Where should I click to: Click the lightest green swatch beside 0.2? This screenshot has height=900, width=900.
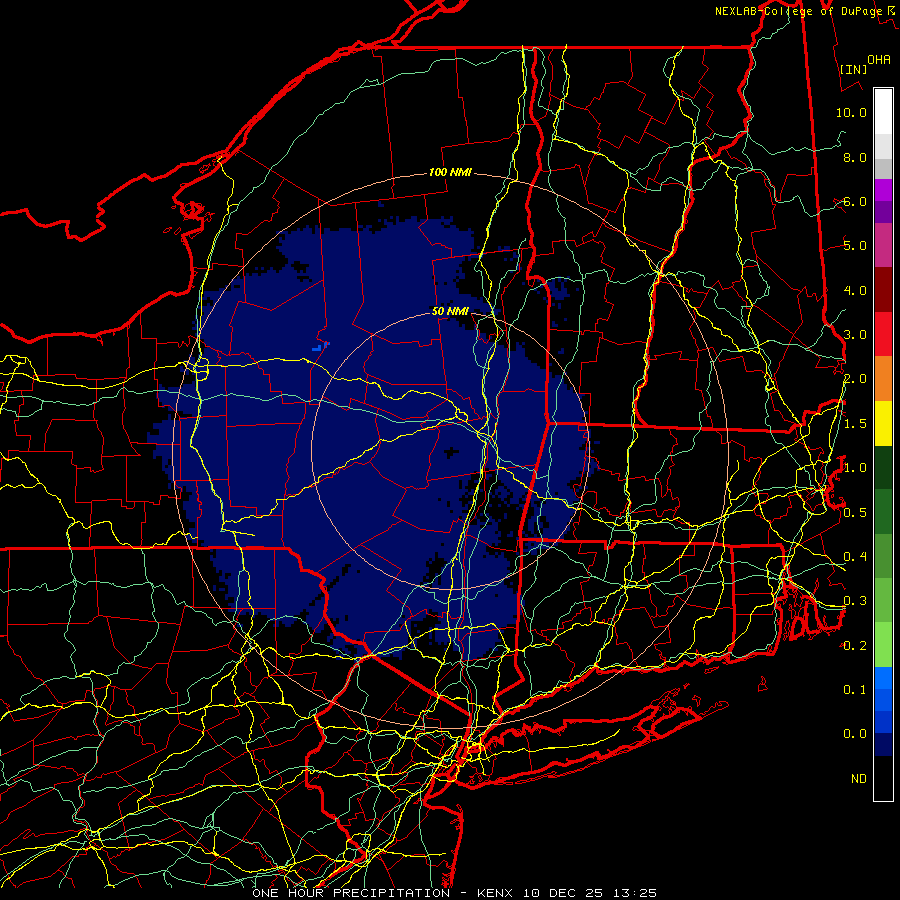click(x=883, y=645)
